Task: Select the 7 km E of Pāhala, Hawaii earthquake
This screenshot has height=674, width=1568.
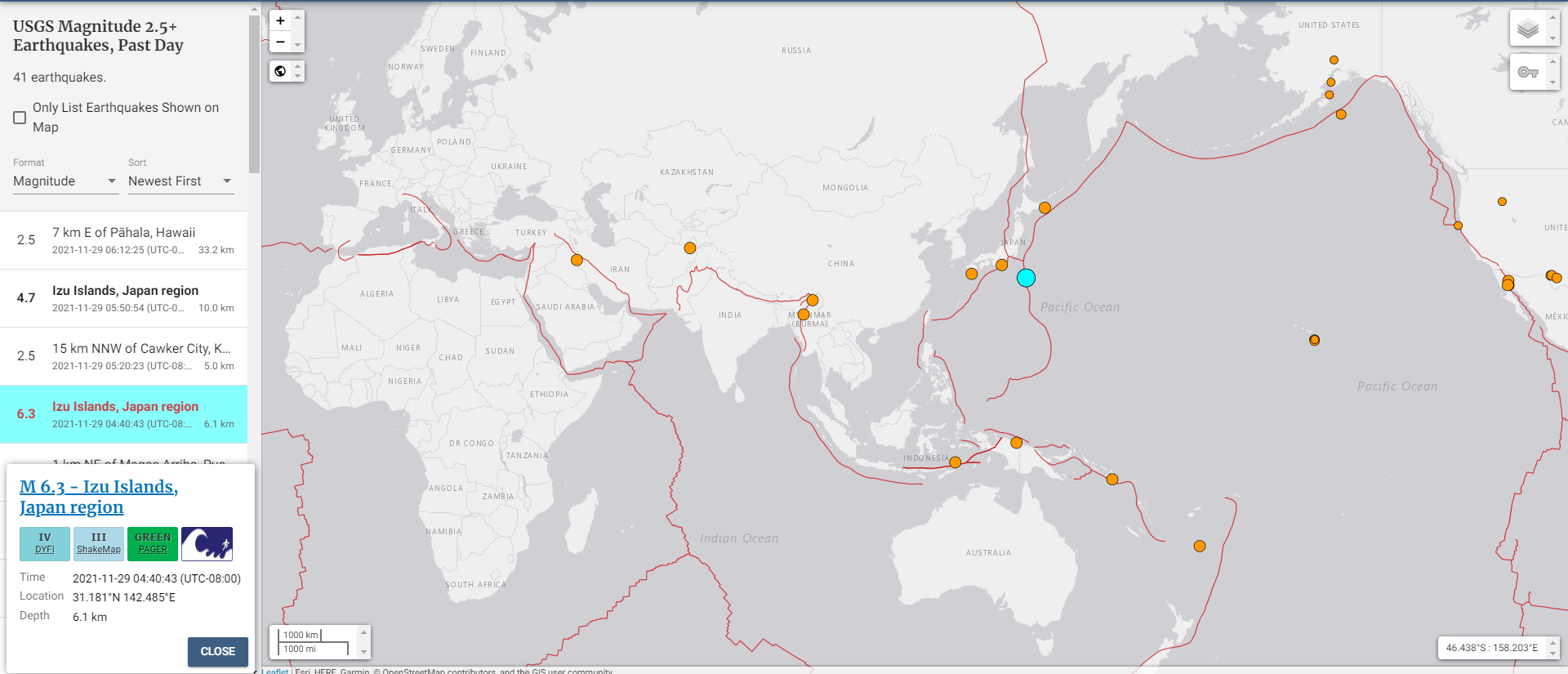Action: [x=124, y=240]
